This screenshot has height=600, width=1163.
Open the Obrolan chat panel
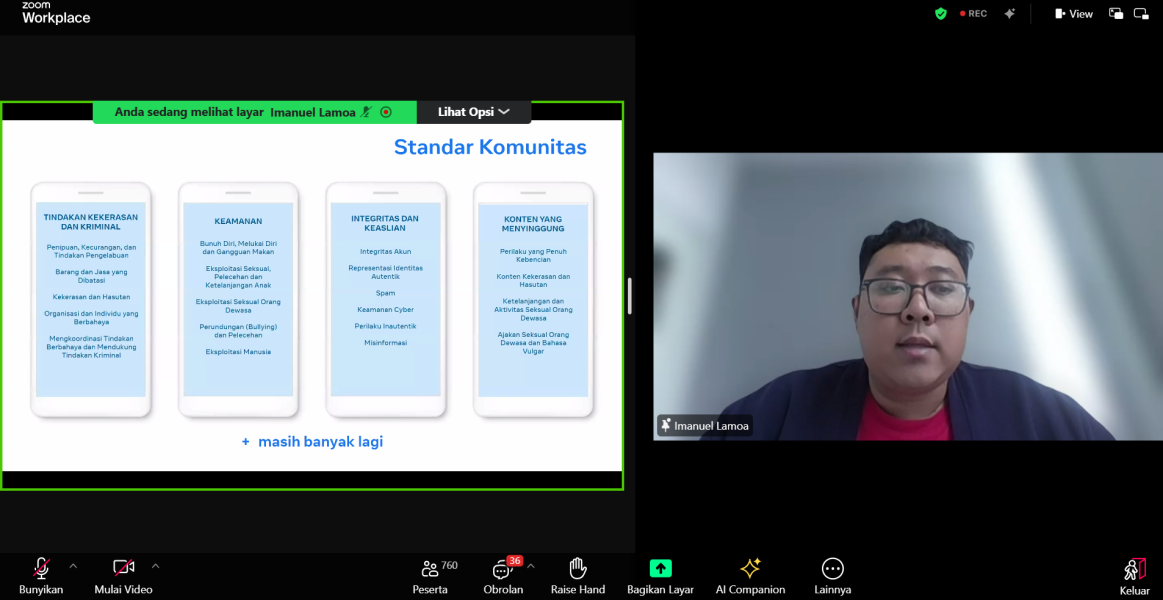(x=503, y=570)
